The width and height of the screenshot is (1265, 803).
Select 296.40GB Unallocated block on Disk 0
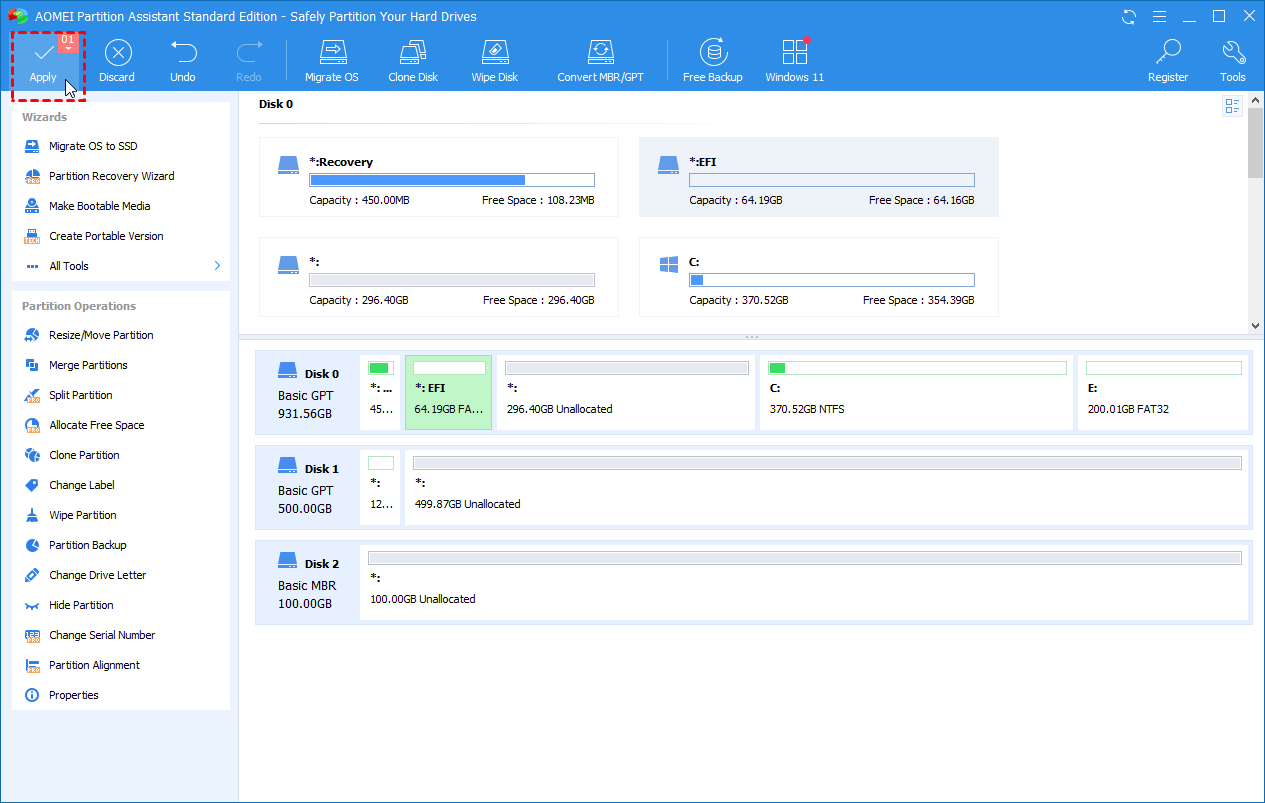point(626,392)
